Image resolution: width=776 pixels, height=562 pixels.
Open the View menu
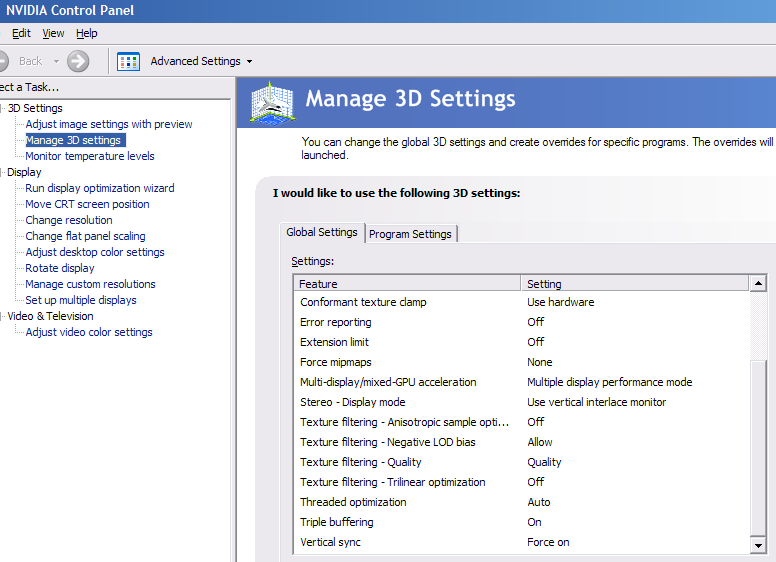pos(53,33)
